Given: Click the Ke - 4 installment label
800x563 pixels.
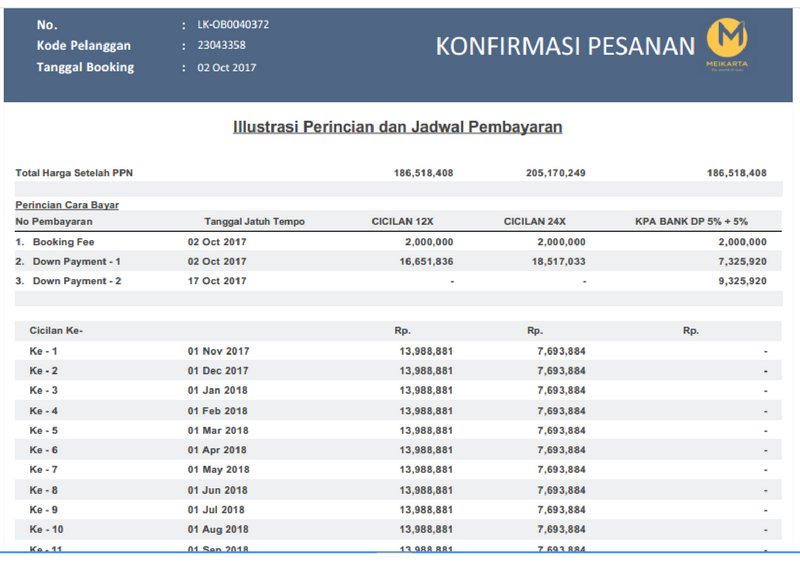Looking at the screenshot, I should (43, 411).
